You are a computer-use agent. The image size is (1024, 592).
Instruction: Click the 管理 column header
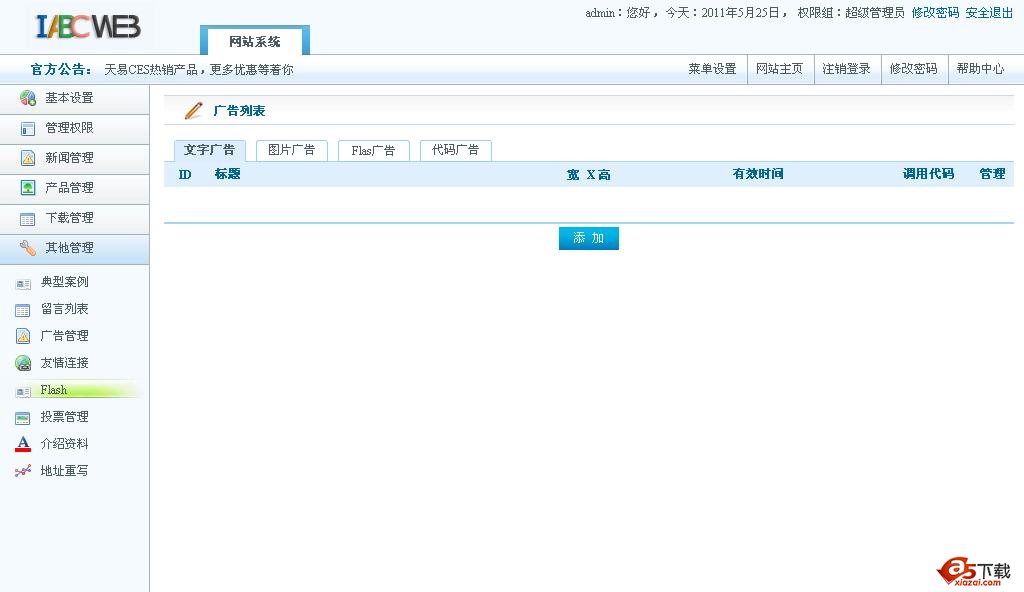[x=992, y=174]
